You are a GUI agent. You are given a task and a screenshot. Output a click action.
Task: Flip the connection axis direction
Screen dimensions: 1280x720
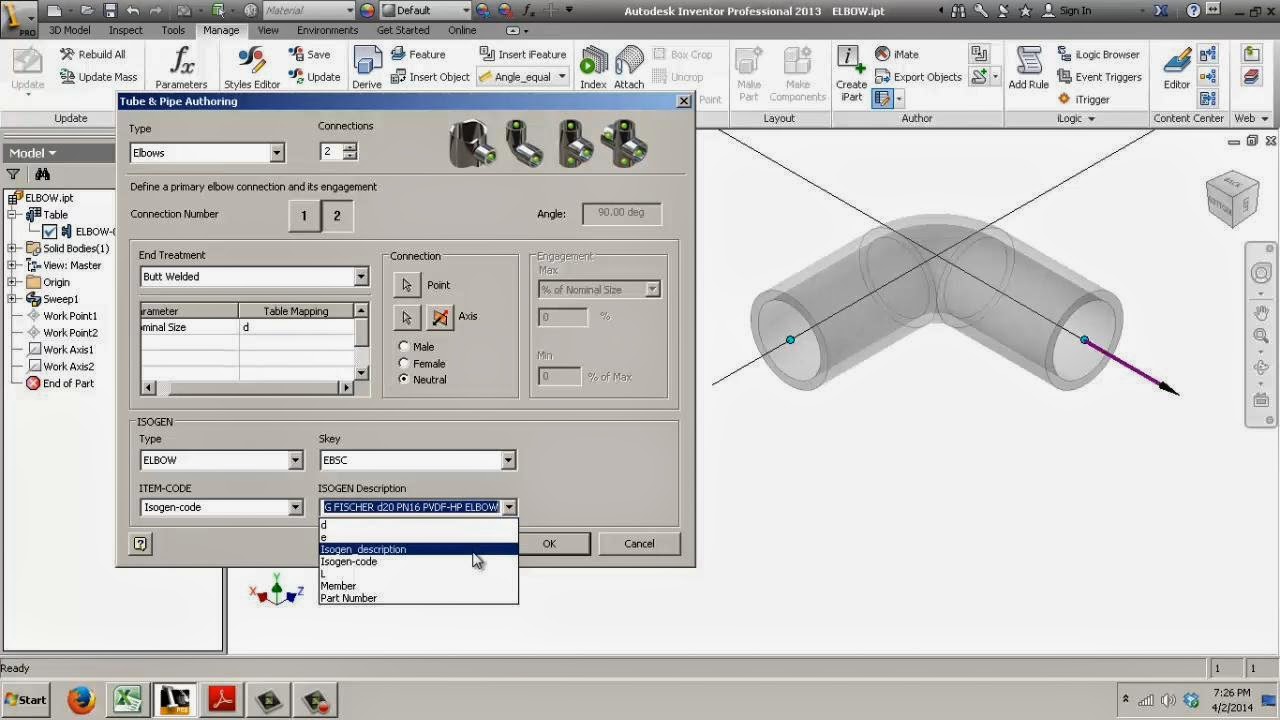pos(440,317)
